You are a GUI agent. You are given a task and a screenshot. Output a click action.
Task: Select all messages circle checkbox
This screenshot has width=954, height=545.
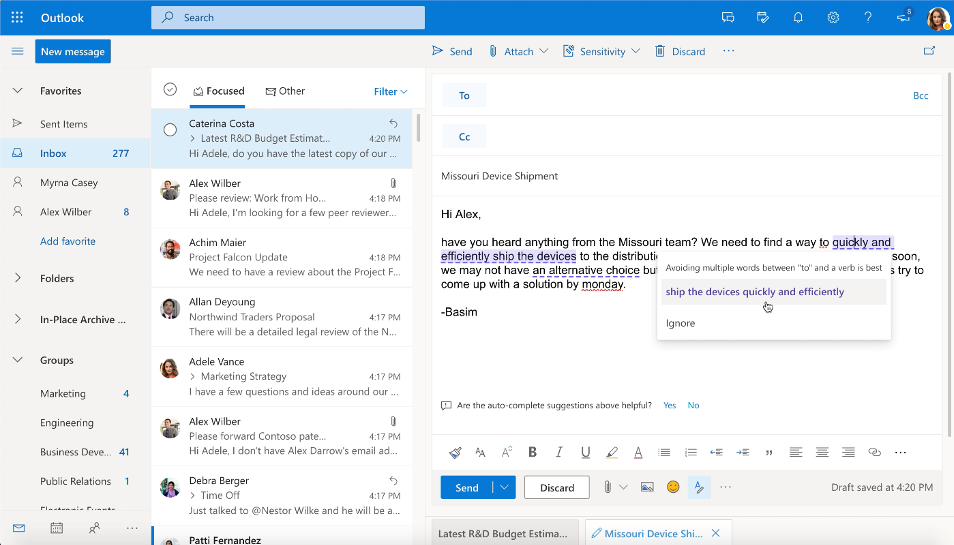click(170, 89)
